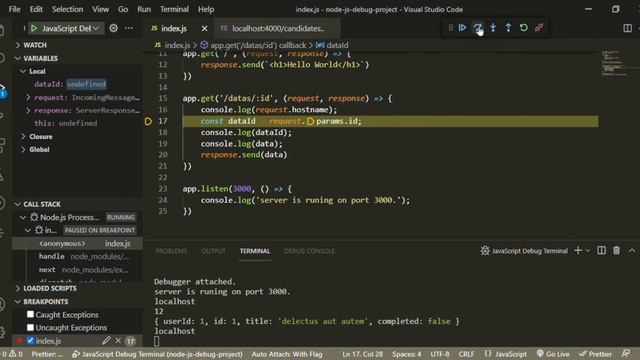Maximize the panel with chevron up
Image resolution: width=640 pixels, height=360 pixels.
(x=632, y=251)
